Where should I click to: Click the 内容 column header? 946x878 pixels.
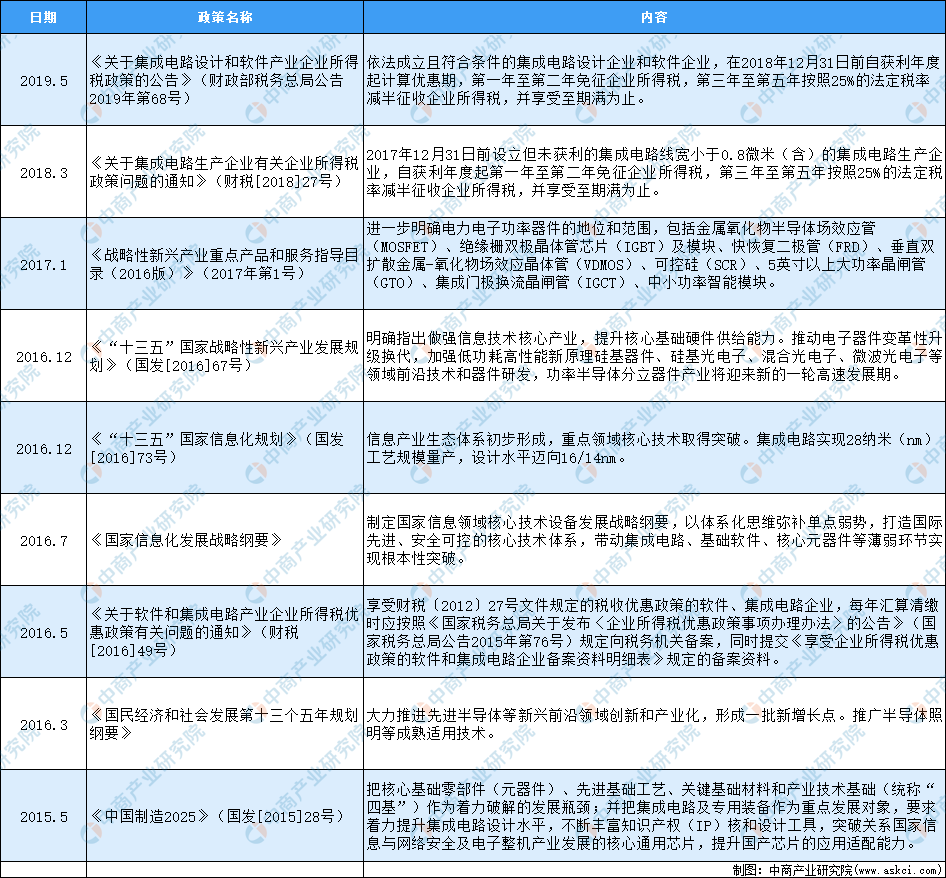coord(655,17)
